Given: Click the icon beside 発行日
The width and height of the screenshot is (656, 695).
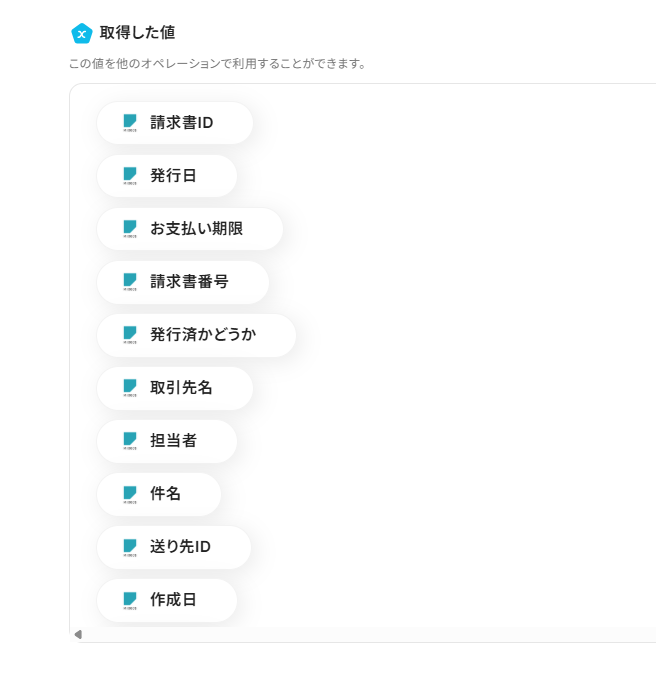Looking at the screenshot, I should point(130,175).
